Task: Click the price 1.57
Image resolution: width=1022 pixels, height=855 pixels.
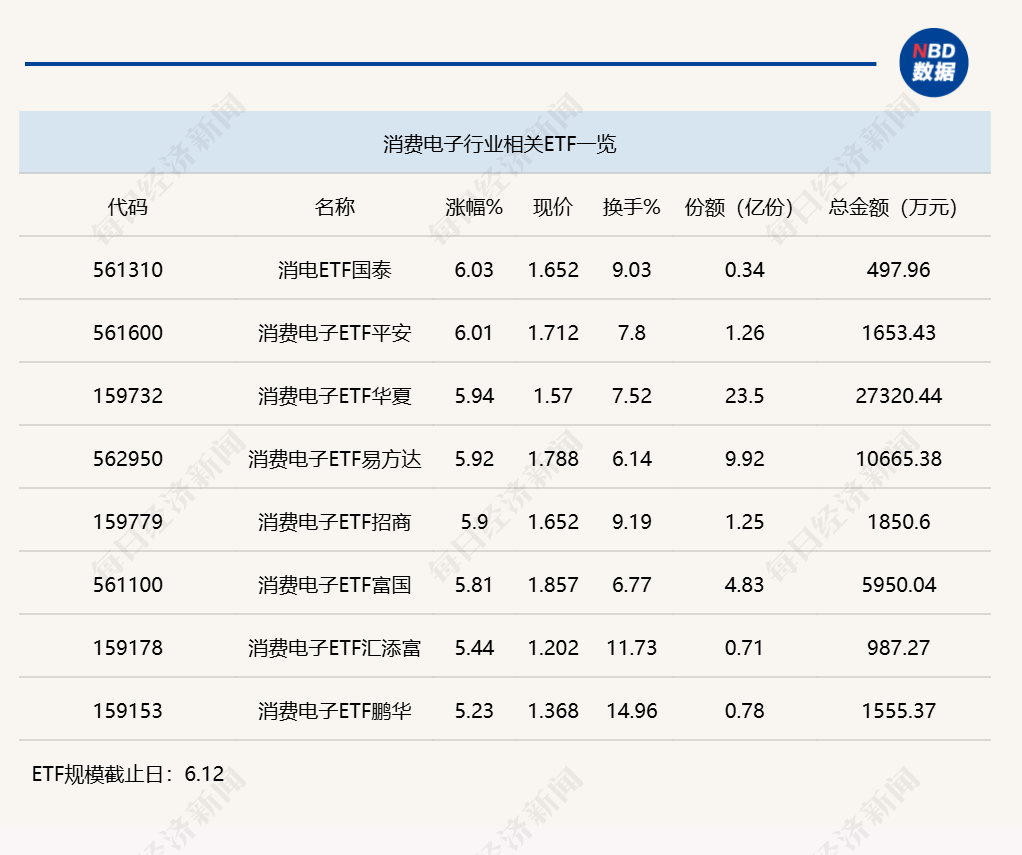Action: click(x=553, y=396)
